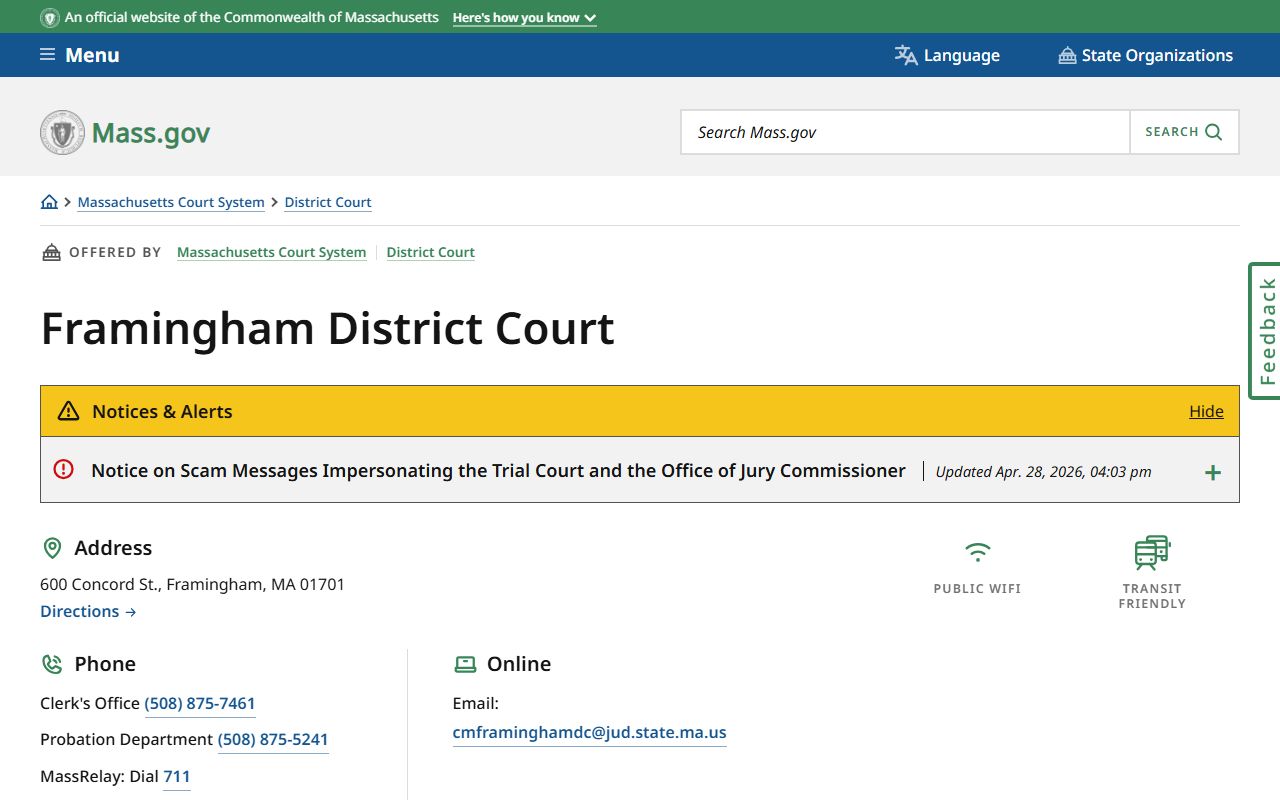Click MassRelay 711 number
This screenshot has height=800, width=1280.
176,776
